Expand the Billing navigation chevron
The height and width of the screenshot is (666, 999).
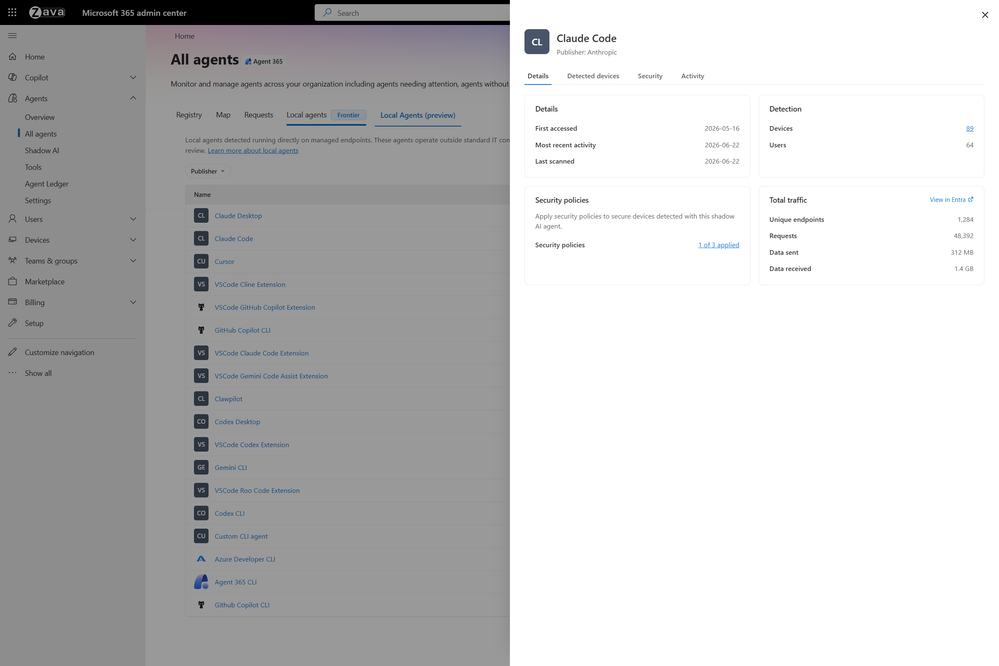[133, 302]
